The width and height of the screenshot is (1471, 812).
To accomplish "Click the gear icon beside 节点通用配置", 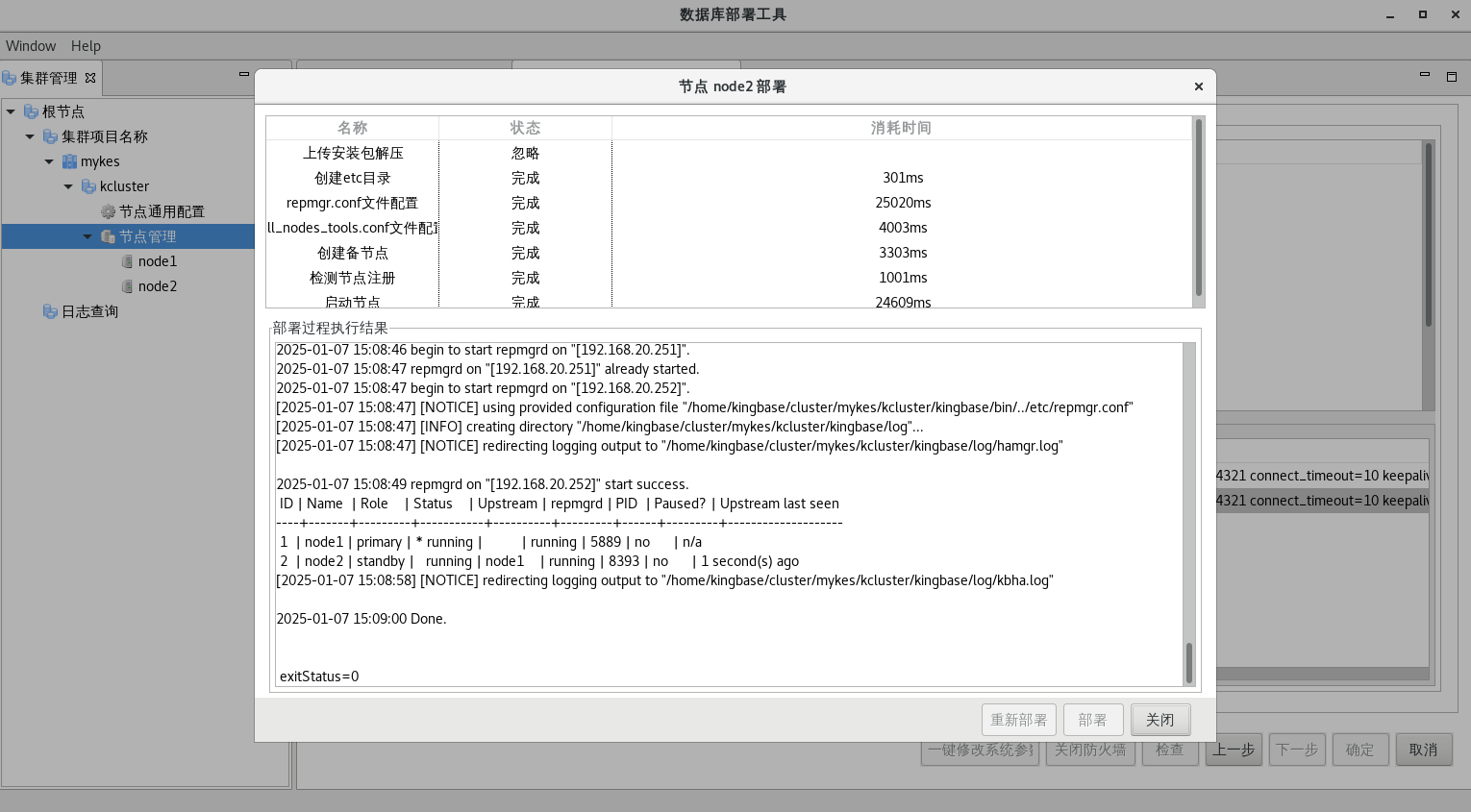I will click(108, 211).
